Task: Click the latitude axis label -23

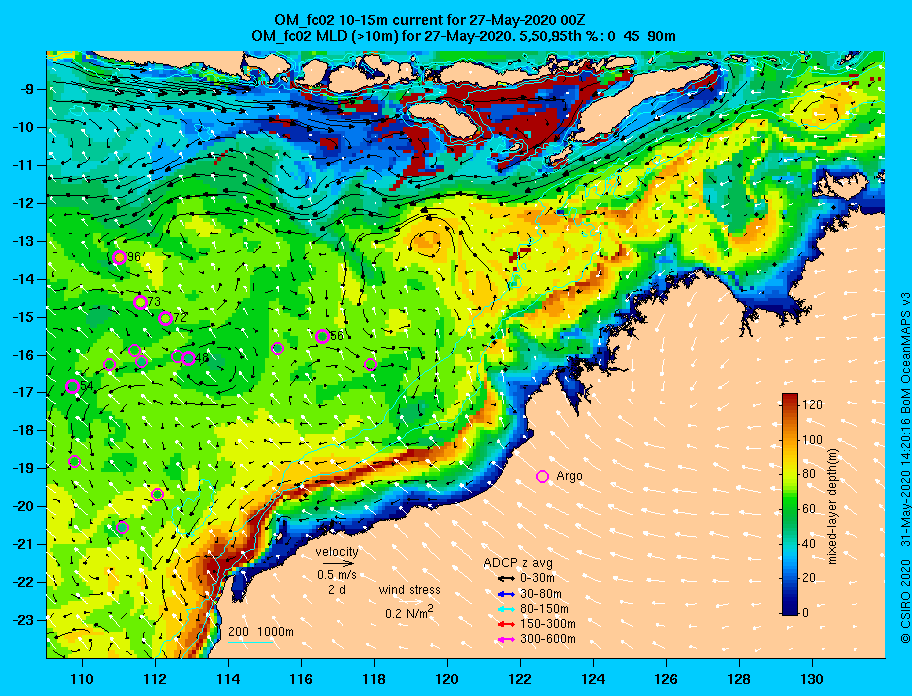Action: pos(24,620)
